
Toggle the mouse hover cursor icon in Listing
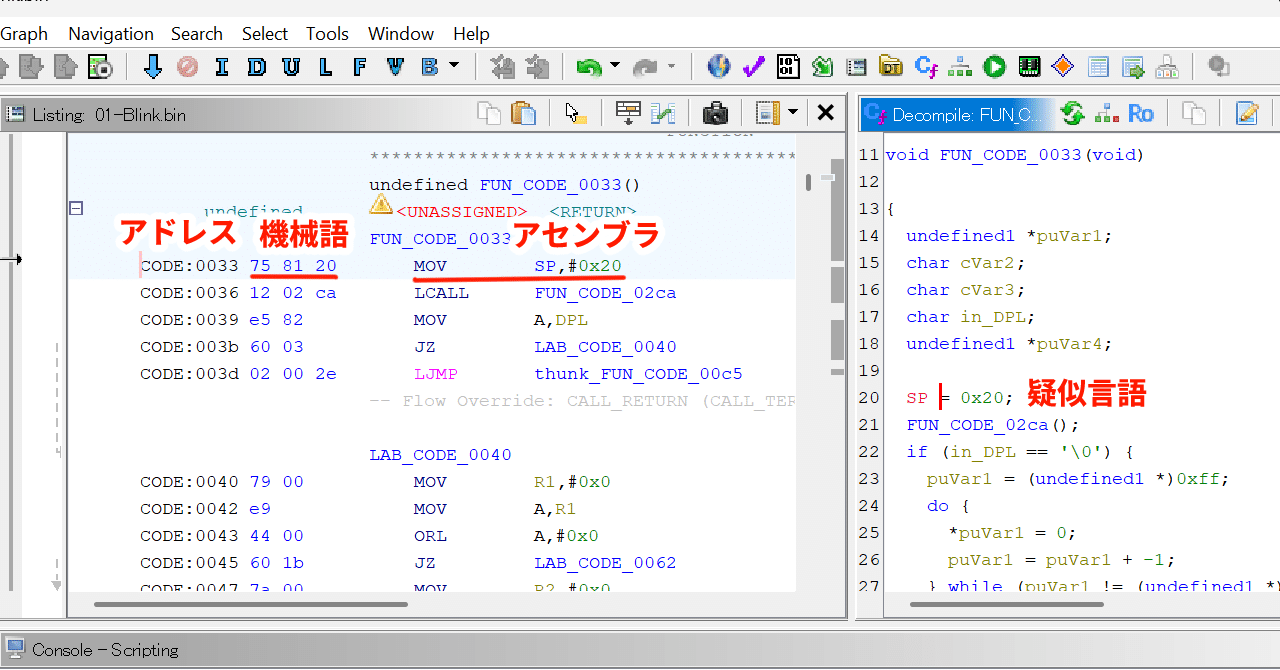click(575, 113)
